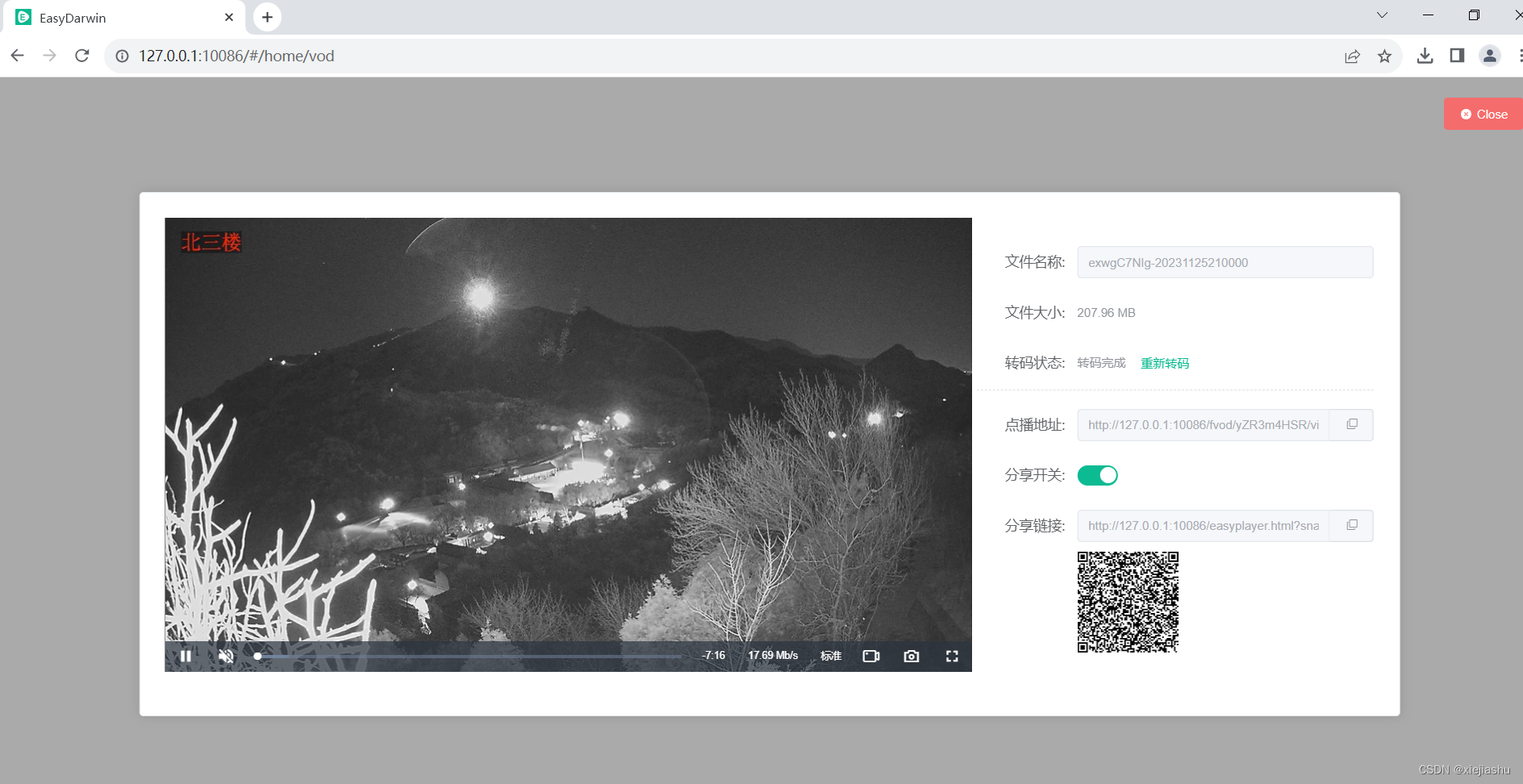Start recording with the video clip icon
1523x784 pixels.
871,656
